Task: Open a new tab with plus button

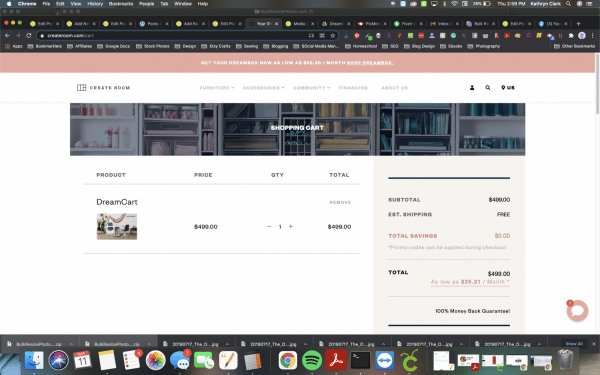Action: pyautogui.click(x=578, y=23)
